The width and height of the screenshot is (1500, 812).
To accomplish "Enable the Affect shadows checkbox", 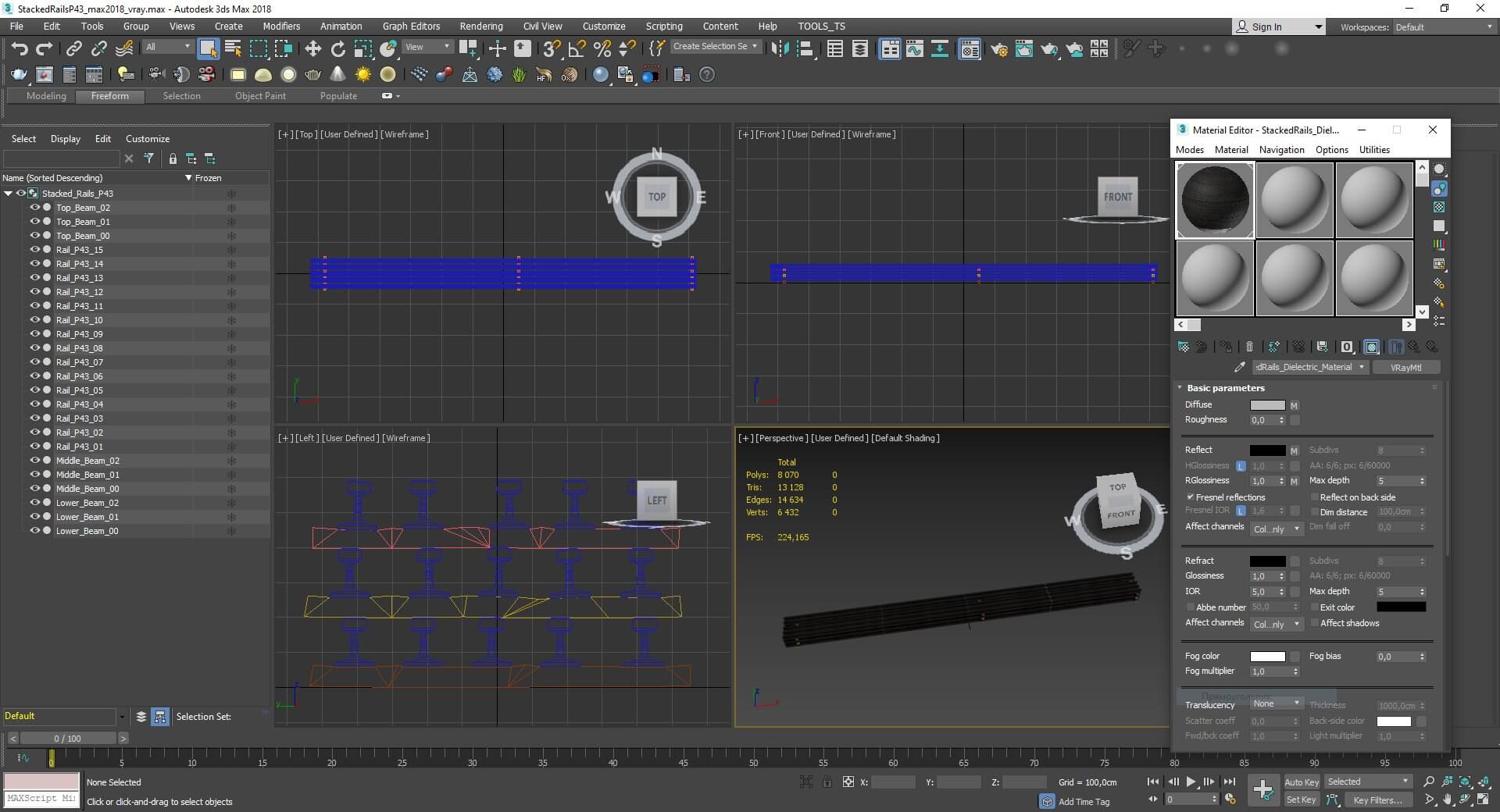I will coord(1315,623).
